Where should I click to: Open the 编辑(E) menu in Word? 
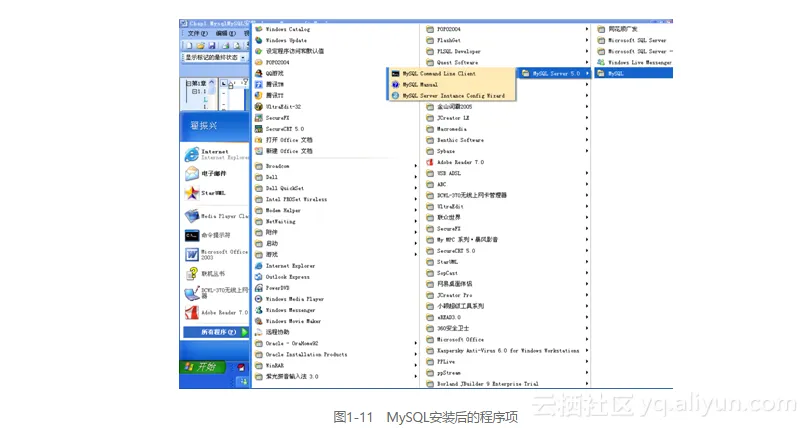click(x=226, y=33)
